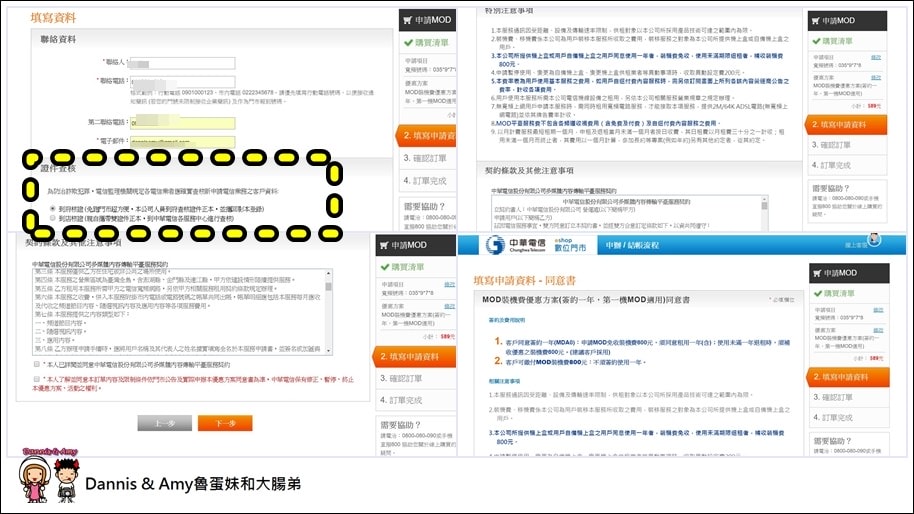Viewport: 914px width, 514px height.
Task: Select step 3. 確認訂單 in the 同意書 panel
Action: [850, 397]
